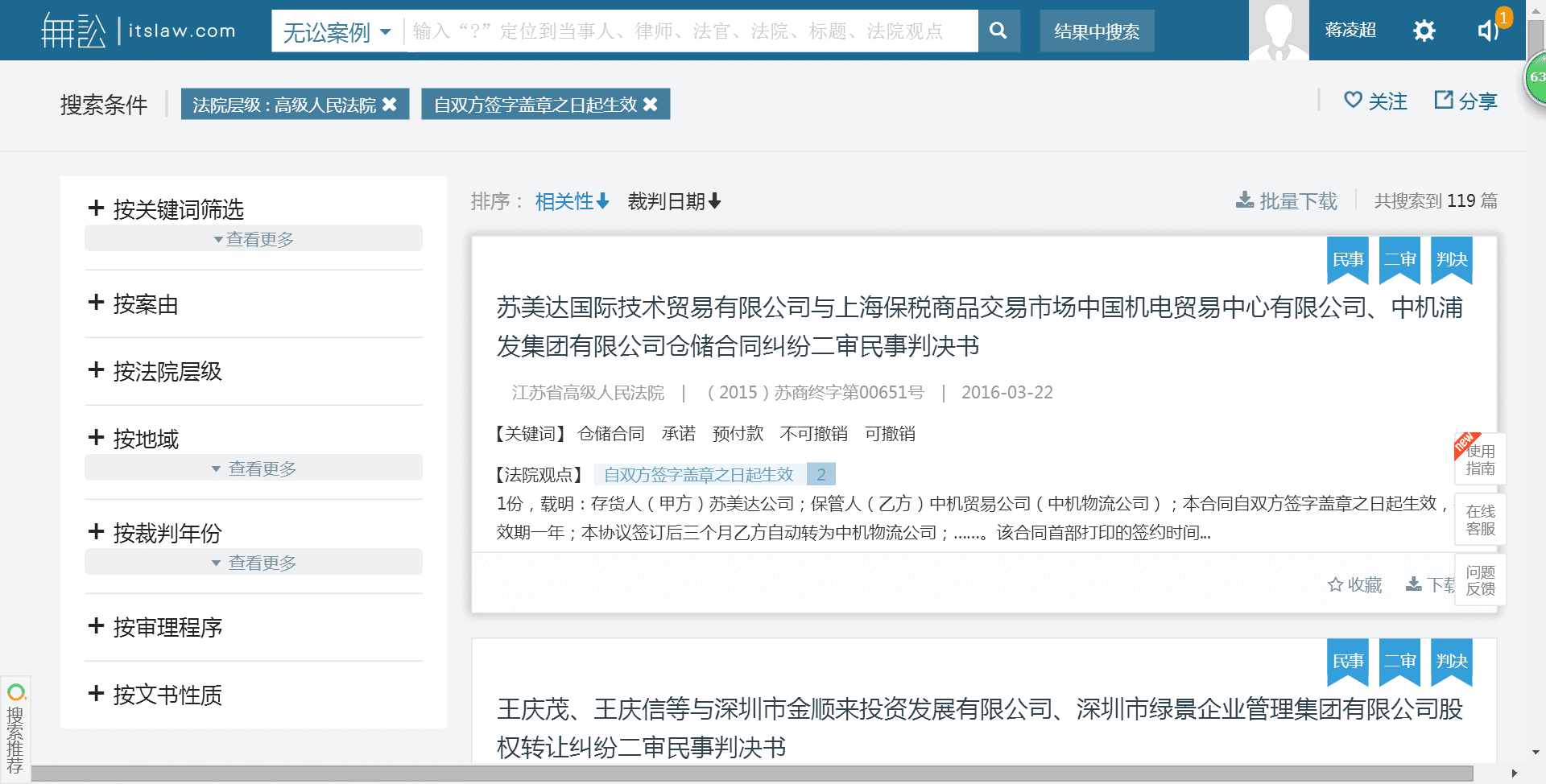Click the user avatar picture
Image resolution: width=1546 pixels, height=784 pixels.
tap(1279, 30)
